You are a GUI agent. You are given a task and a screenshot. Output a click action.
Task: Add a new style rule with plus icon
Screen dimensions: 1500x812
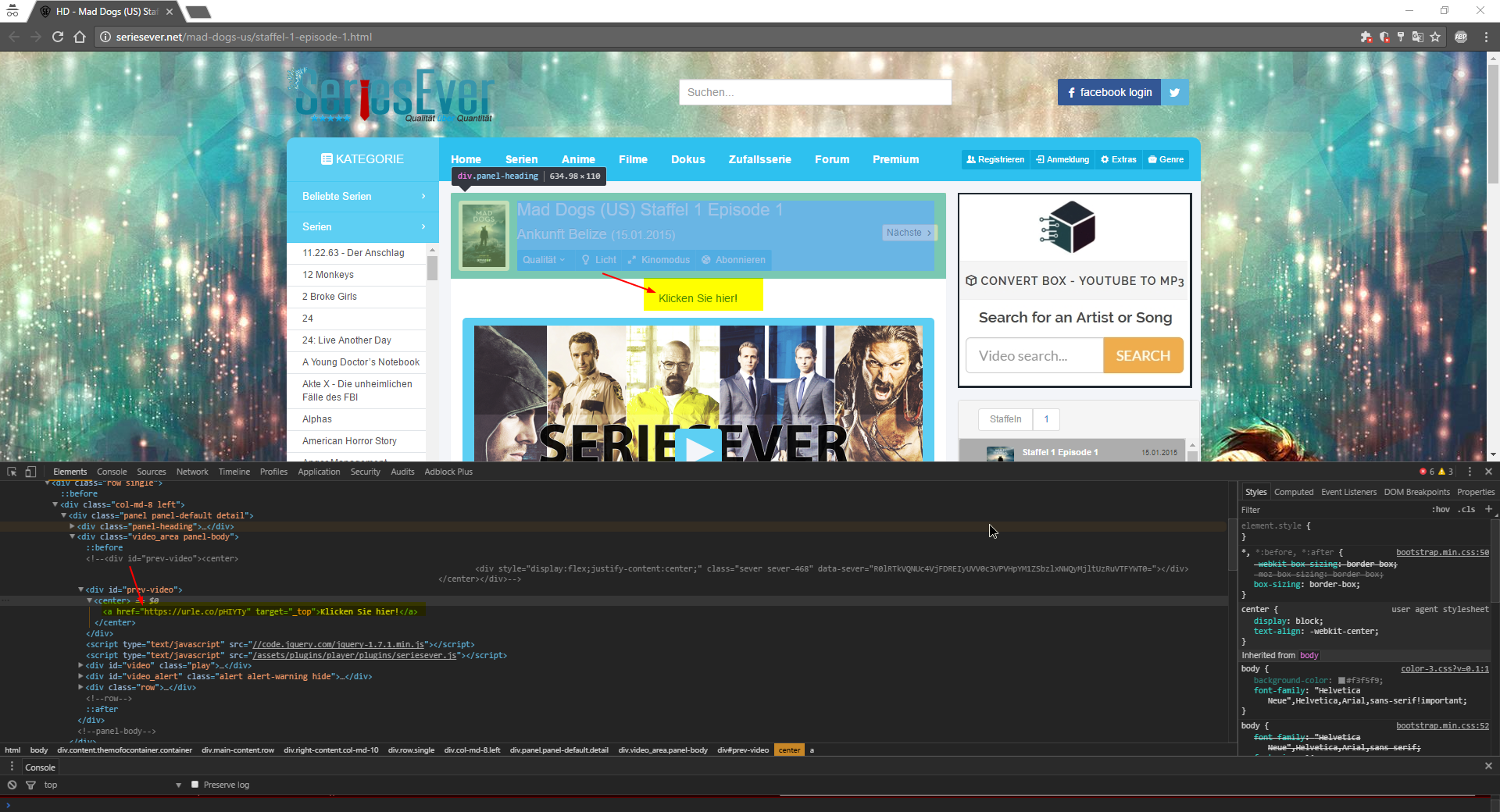tap(1488, 509)
